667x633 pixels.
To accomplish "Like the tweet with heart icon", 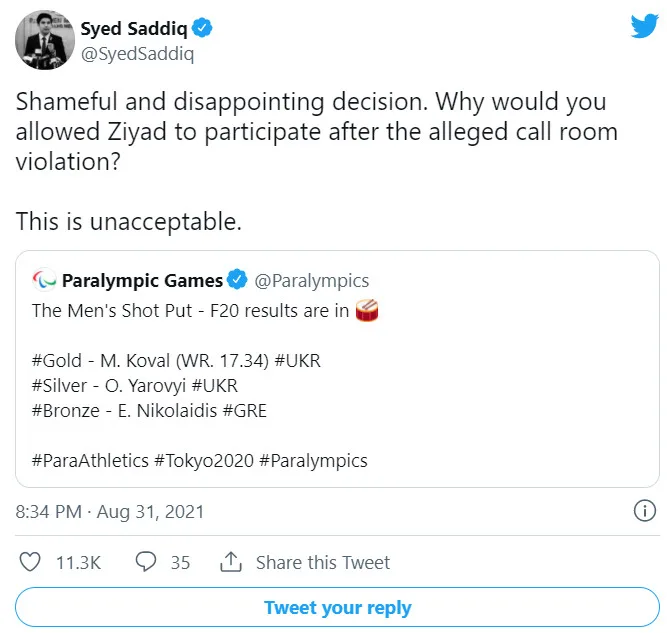I will coord(31,562).
